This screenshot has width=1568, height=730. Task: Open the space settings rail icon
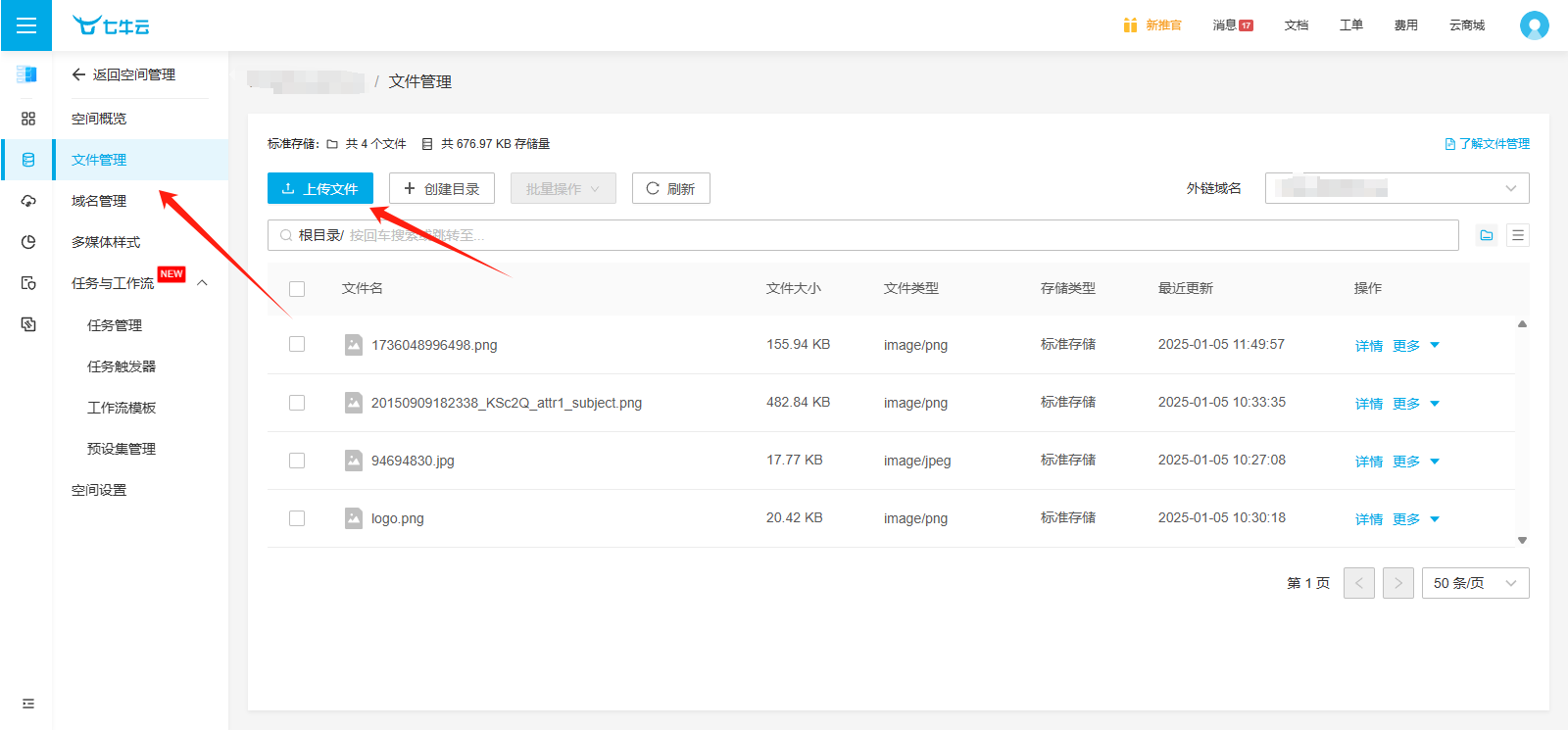click(28, 324)
